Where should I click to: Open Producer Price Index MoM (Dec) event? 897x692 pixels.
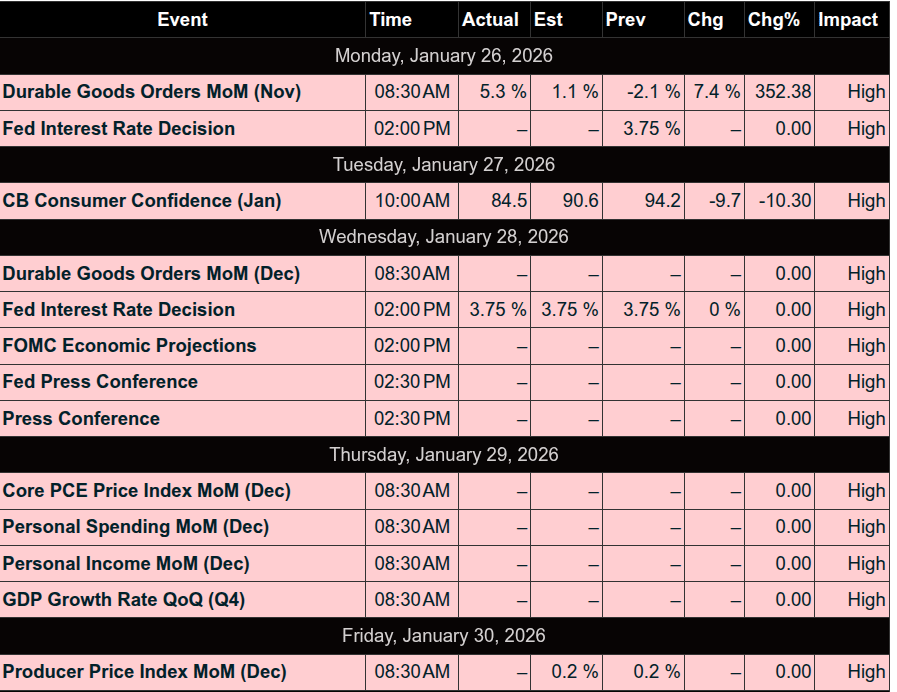(x=145, y=672)
